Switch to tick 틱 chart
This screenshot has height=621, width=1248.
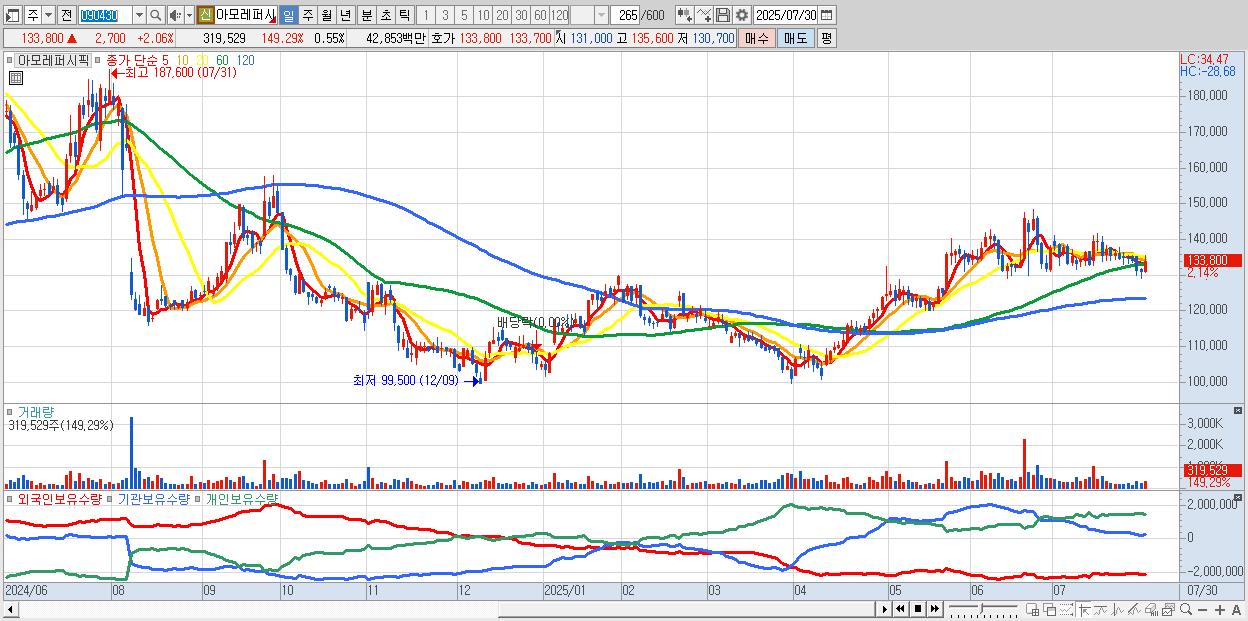tap(404, 15)
